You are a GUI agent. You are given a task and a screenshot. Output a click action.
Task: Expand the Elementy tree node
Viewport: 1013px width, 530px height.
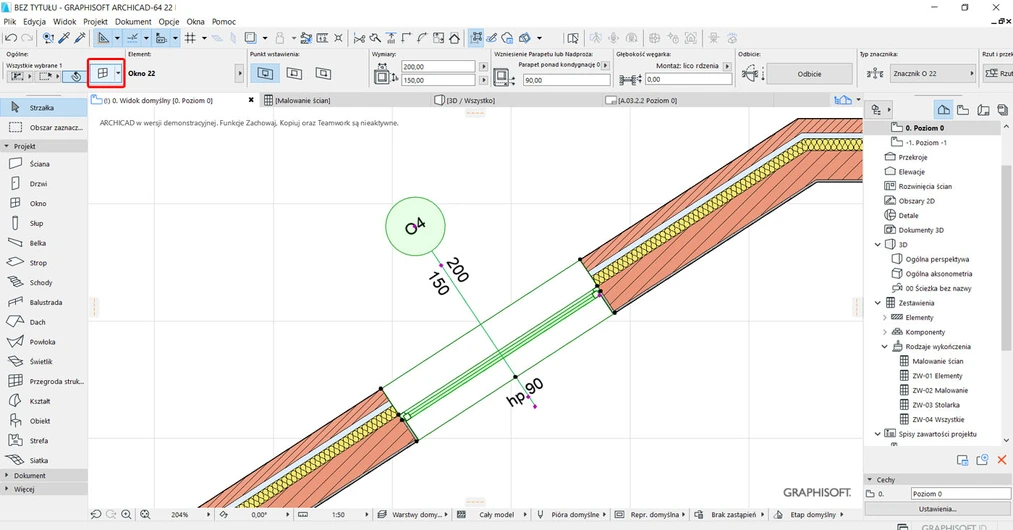(885, 317)
